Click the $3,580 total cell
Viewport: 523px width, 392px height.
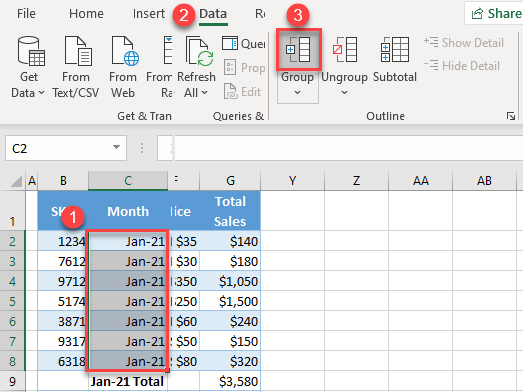[230, 381]
